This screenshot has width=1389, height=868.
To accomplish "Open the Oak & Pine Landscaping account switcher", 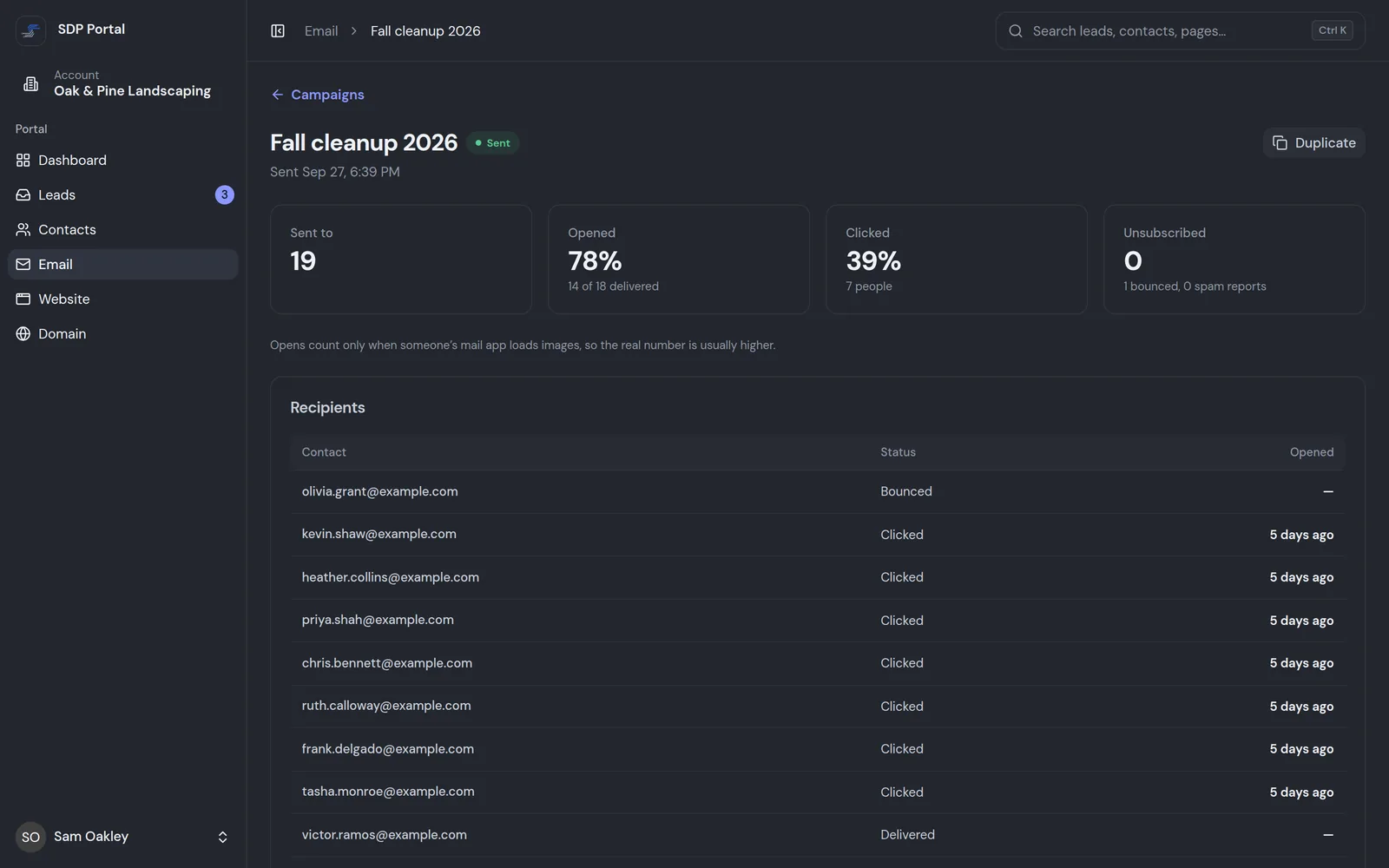I will (x=123, y=83).
